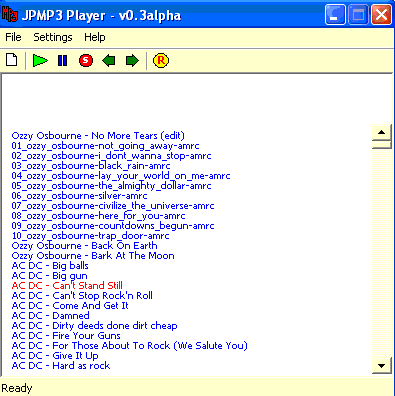Click the new playlist document icon

[12, 60]
